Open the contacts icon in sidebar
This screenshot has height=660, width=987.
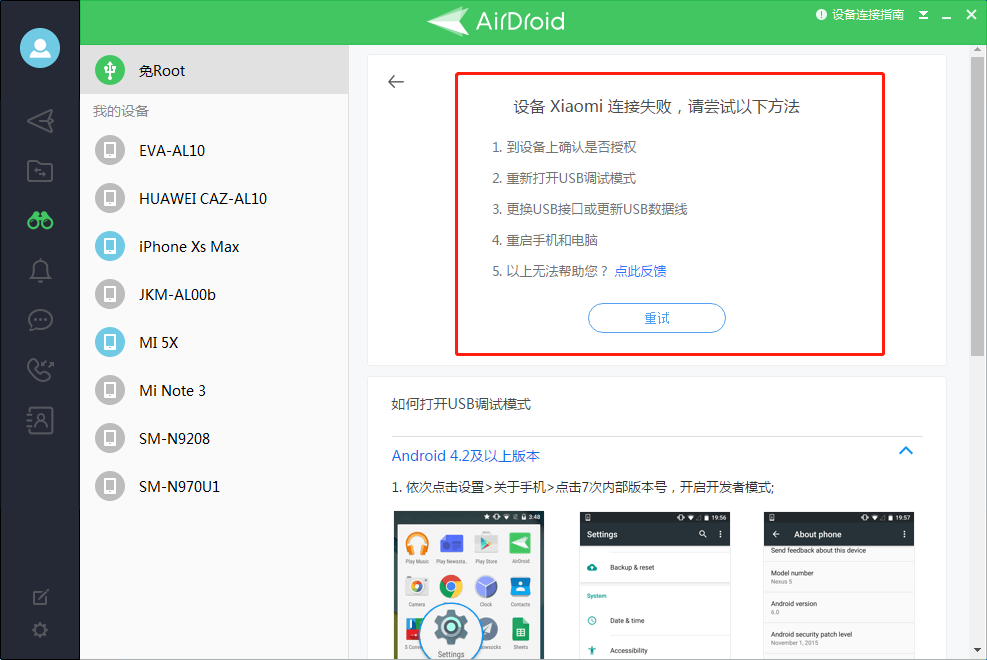[40, 420]
